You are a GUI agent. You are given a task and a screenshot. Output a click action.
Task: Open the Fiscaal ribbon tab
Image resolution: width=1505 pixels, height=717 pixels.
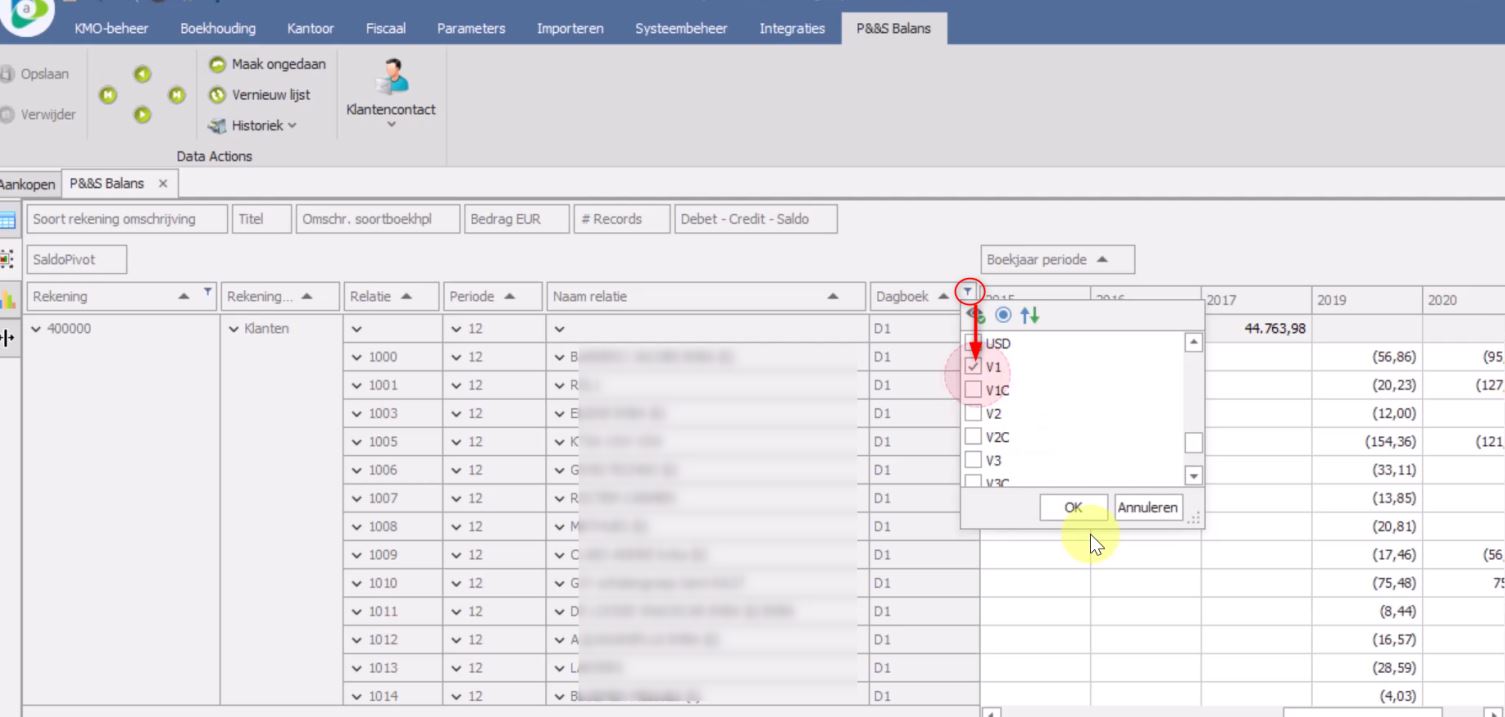click(385, 29)
